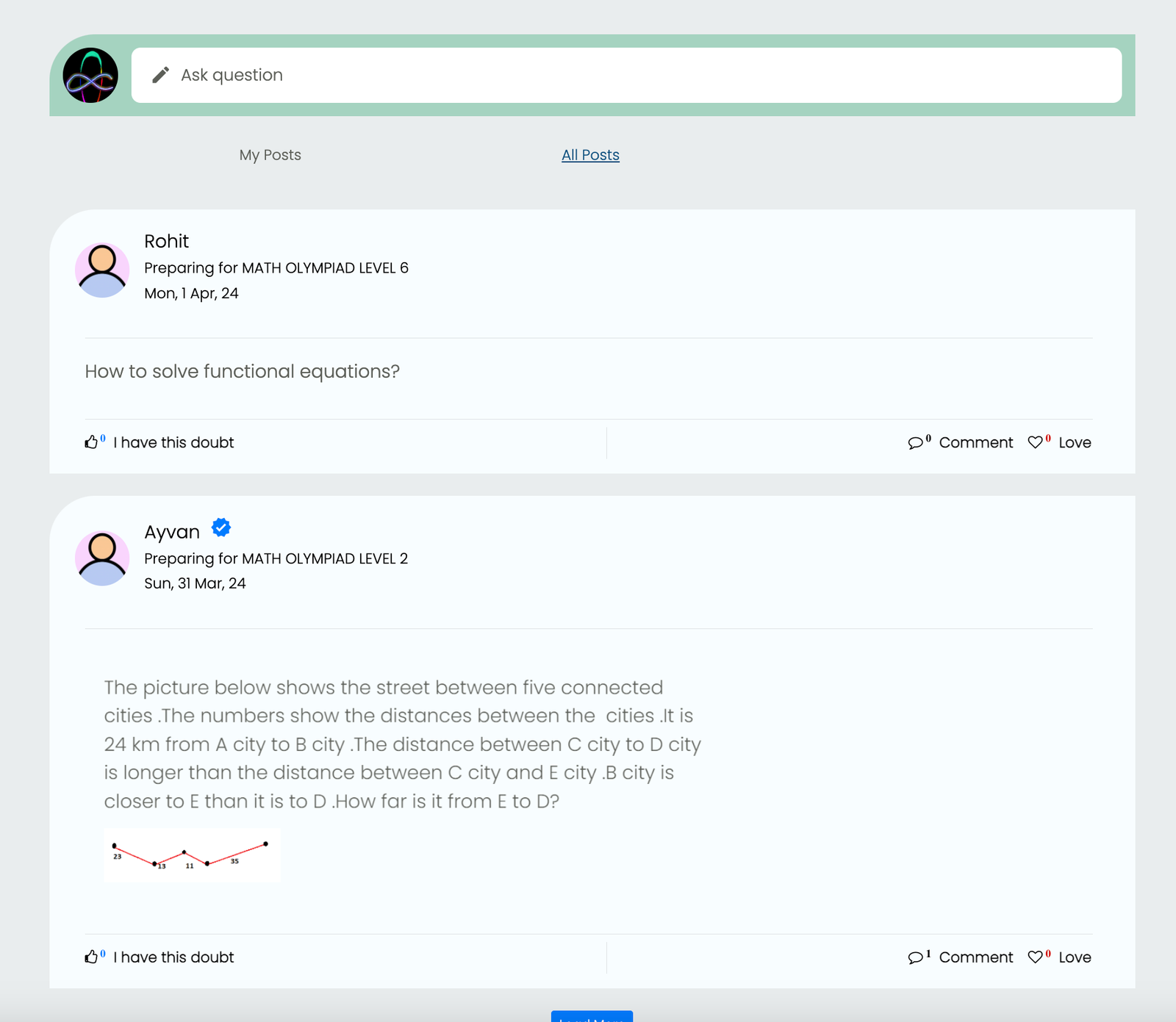Click thumbs-up icon on Ayvan's post
Image resolution: width=1176 pixels, height=1022 pixels.
click(91, 957)
